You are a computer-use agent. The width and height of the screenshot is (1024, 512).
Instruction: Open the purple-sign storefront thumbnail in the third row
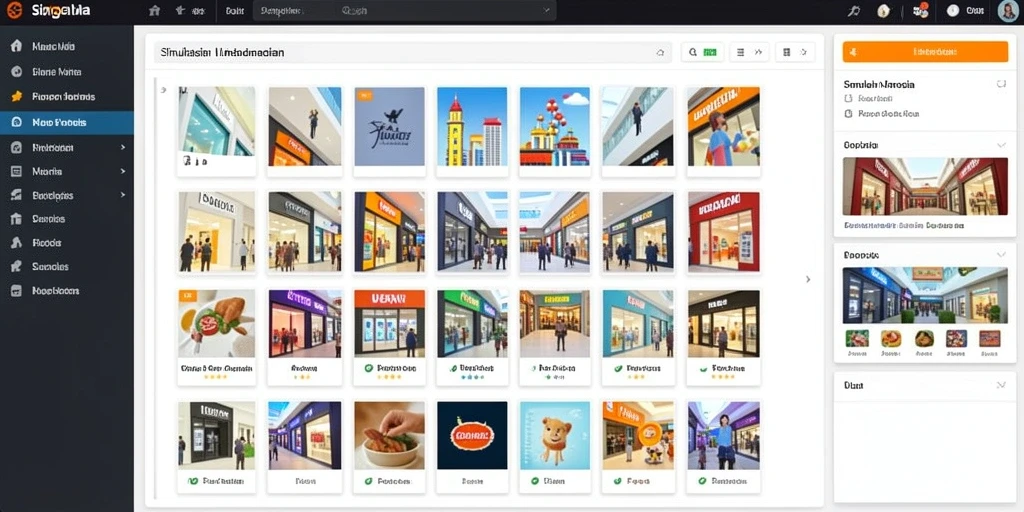pyautogui.click(x=304, y=323)
